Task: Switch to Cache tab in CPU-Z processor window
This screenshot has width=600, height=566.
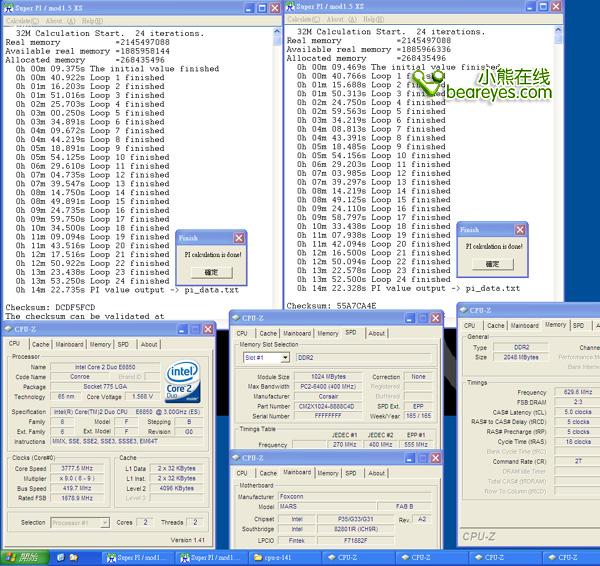Action: pos(40,344)
